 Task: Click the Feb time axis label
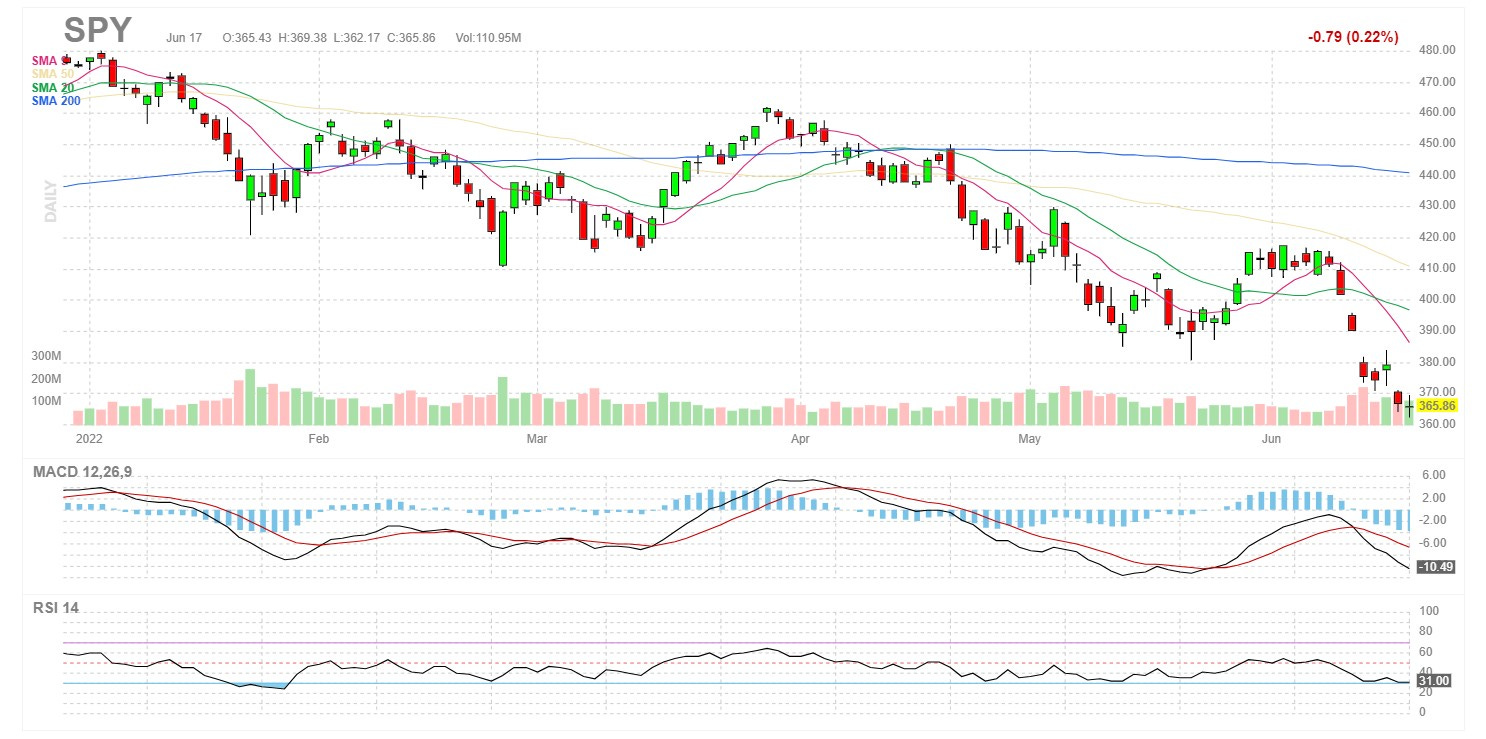click(x=318, y=438)
